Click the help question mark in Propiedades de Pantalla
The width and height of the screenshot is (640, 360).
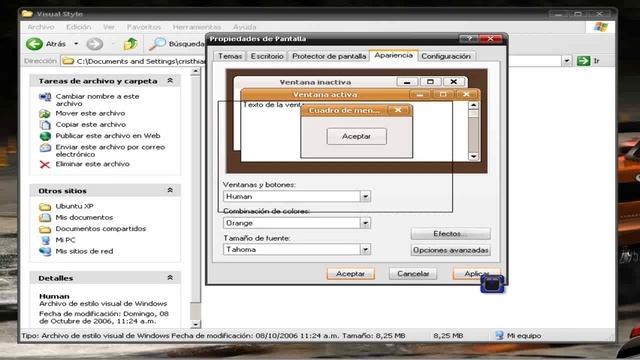click(x=469, y=39)
